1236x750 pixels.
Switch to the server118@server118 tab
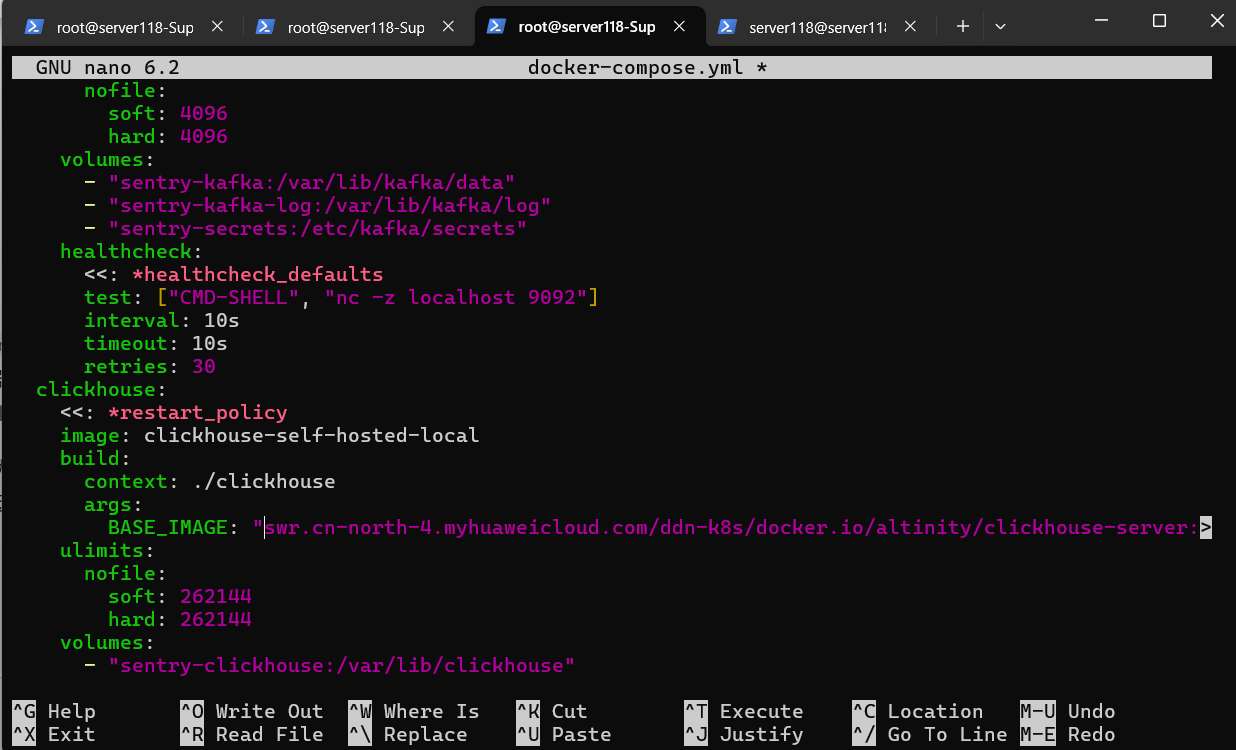816,27
